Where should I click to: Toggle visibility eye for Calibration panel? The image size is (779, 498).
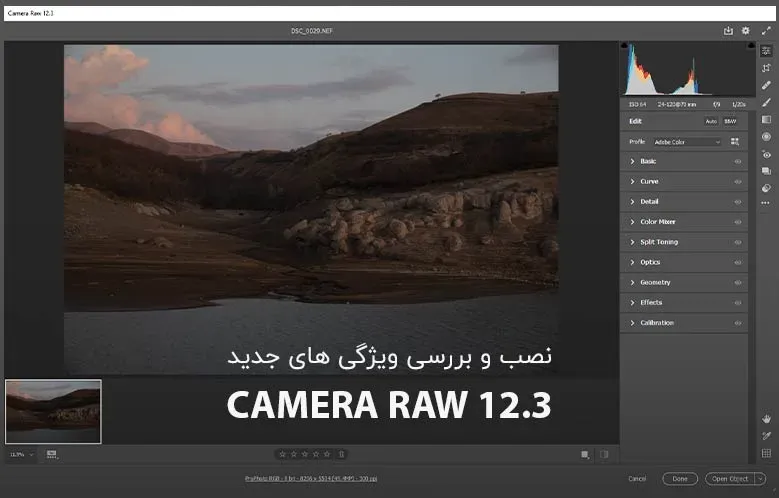pyautogui.click(x=738, y=323)
